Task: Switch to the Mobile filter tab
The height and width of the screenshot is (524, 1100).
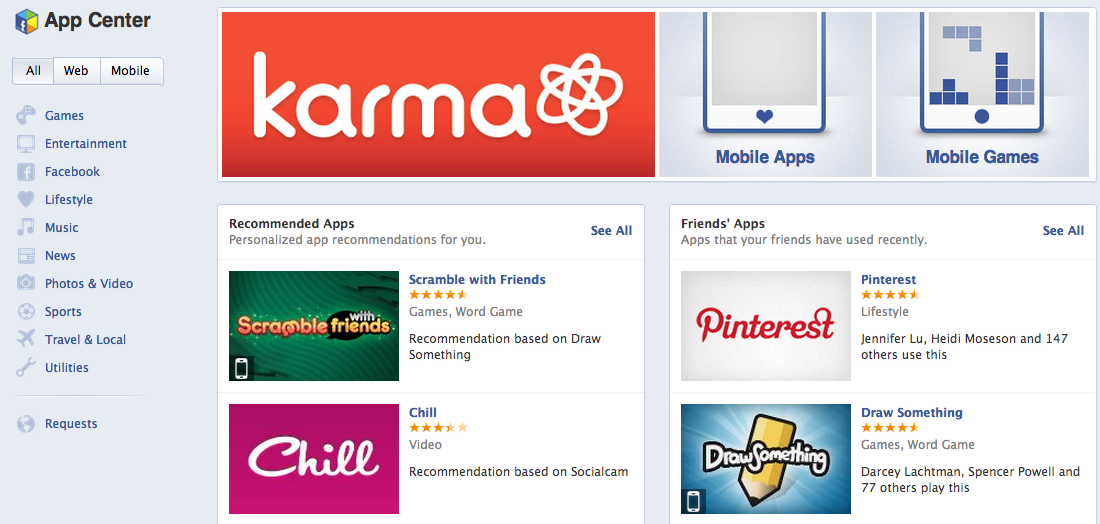Action: (130, 71)
